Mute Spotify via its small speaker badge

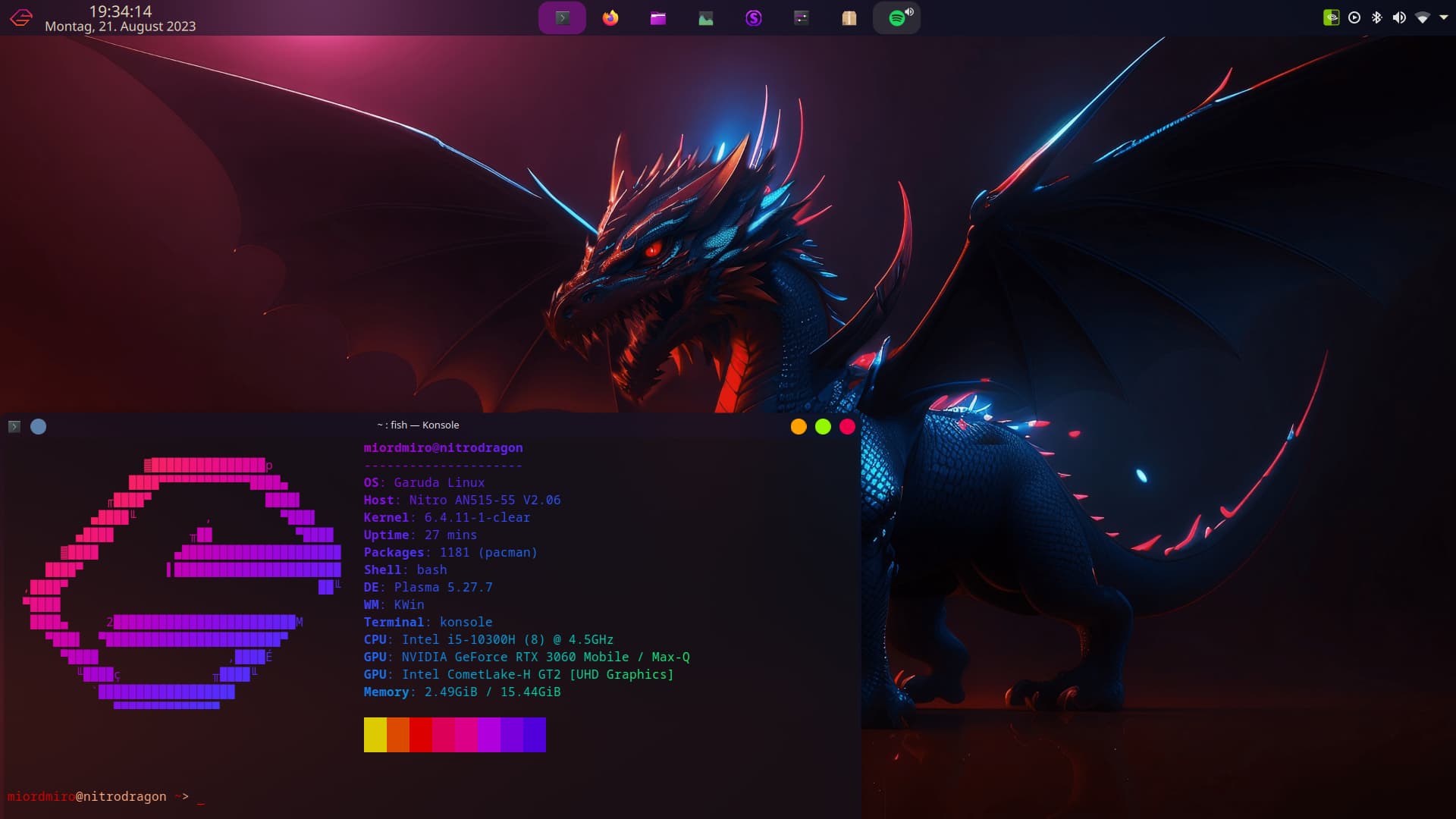pos(909,11)
